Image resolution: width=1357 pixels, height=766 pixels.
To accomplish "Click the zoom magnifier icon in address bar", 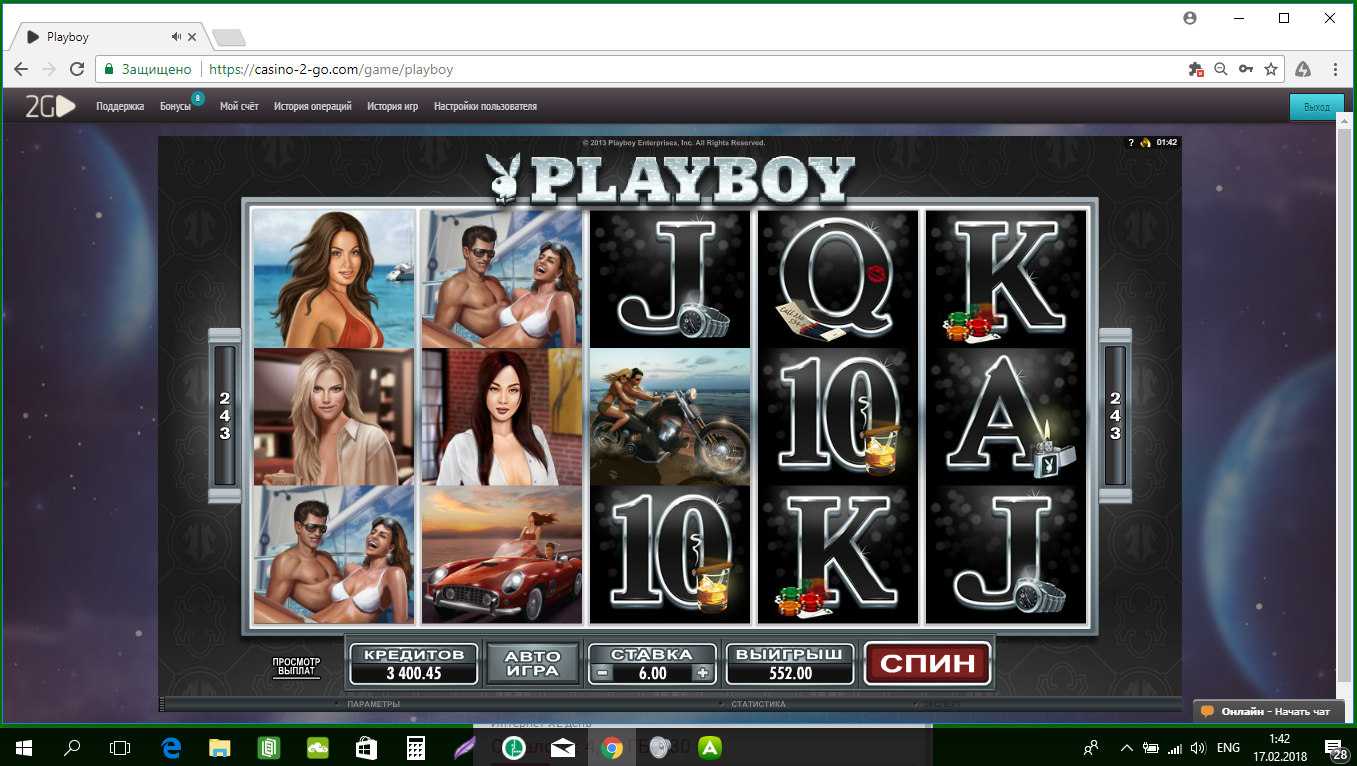I will click(1220, 69).
